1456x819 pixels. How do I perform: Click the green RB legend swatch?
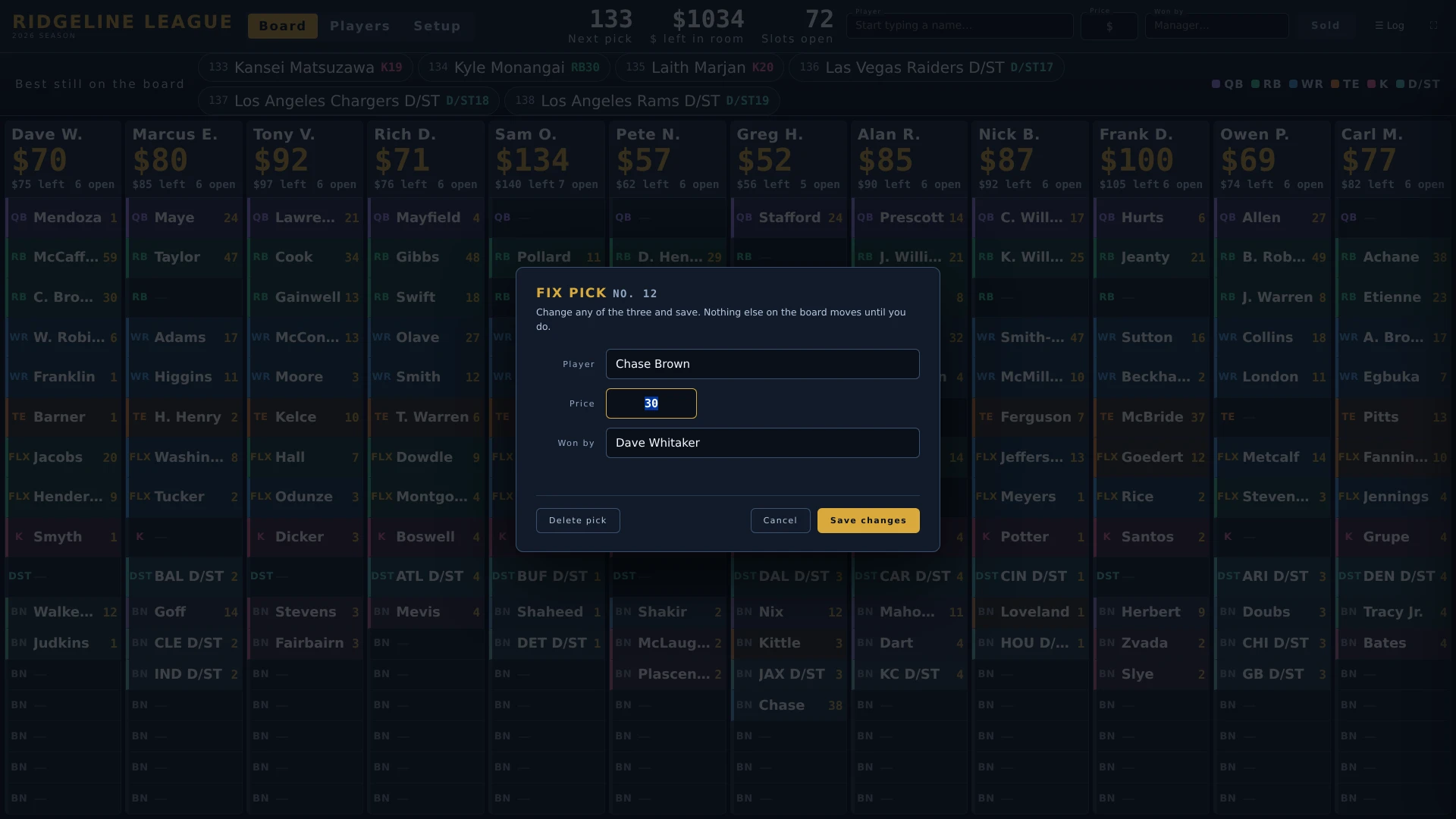pyautogui.click(x=1255, y=84)
